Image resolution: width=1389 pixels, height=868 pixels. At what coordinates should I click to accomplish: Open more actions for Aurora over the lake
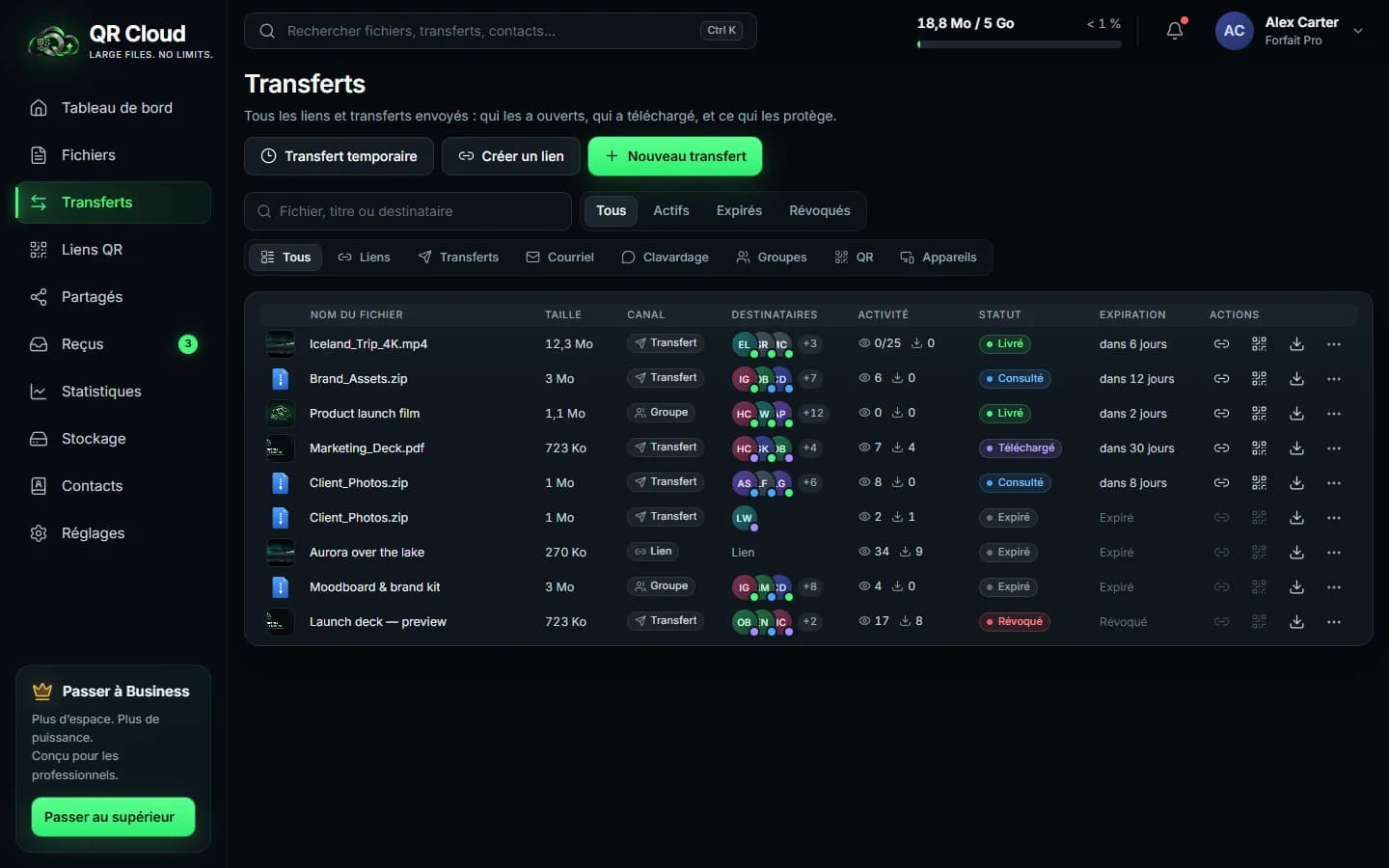point(1334,553)
